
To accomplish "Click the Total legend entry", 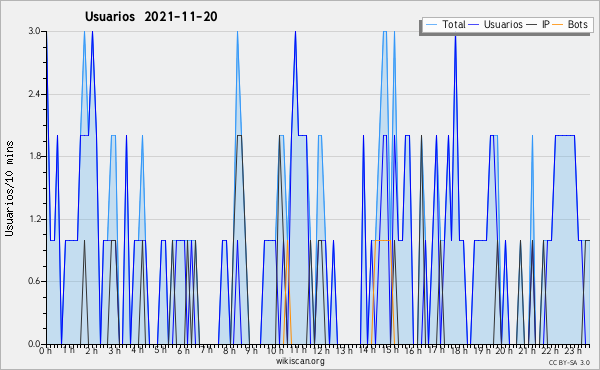I will (445, 24).
